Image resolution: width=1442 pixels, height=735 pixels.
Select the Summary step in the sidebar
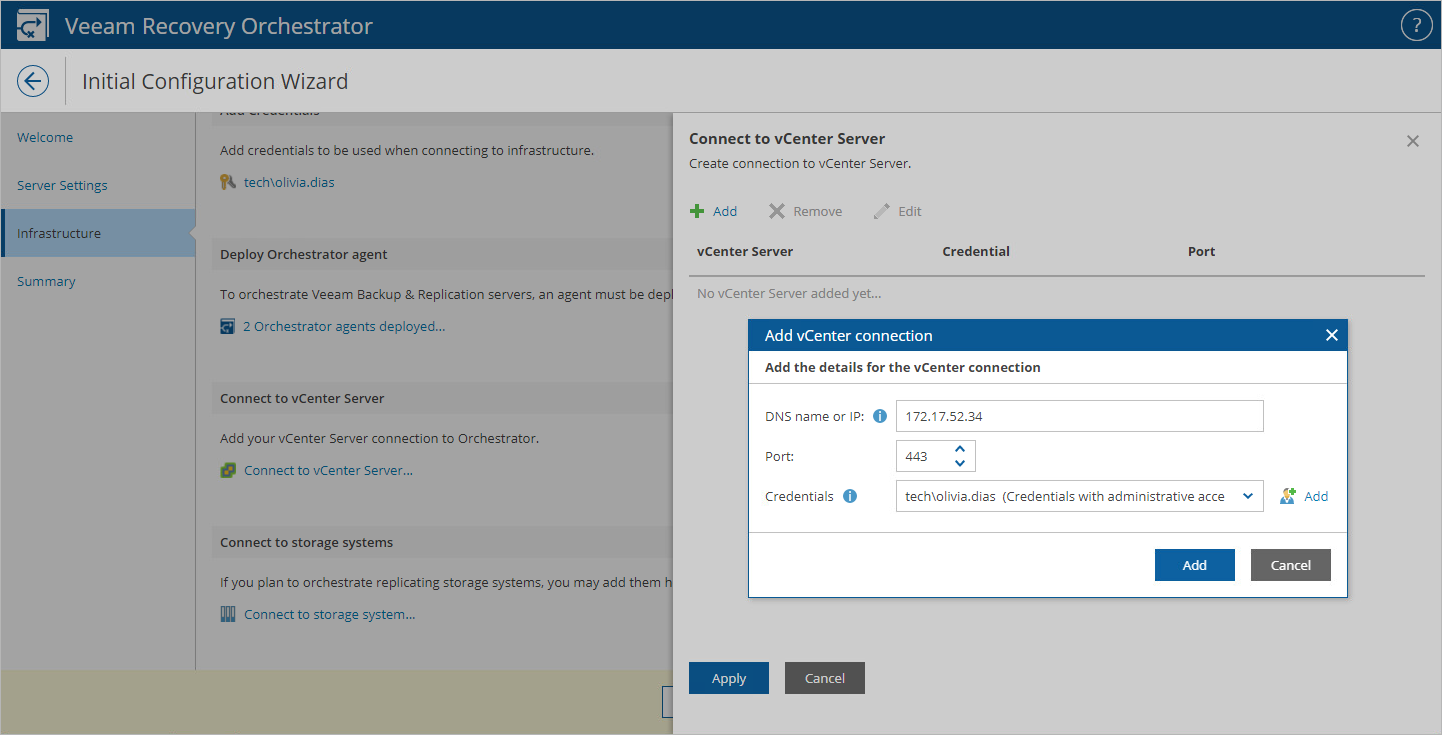click(x=46, y=281)
